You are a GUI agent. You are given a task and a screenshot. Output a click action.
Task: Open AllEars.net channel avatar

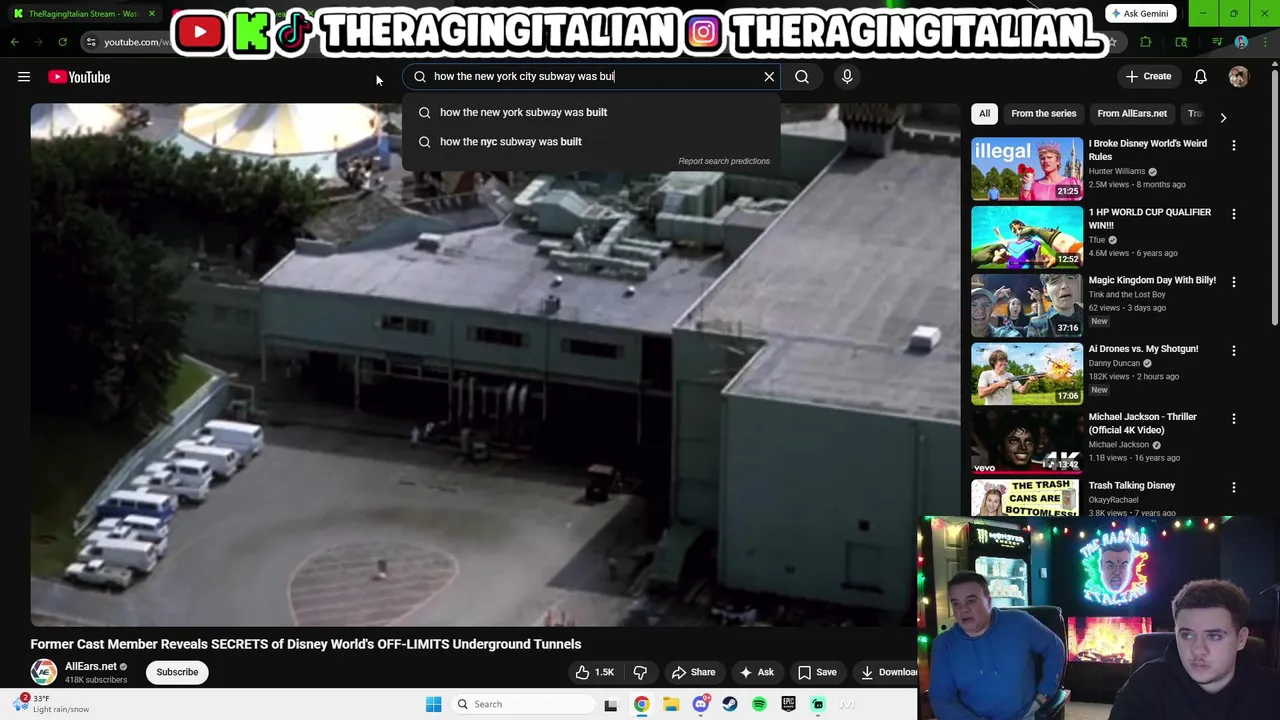pyautogui.click(x=44, y=672)
